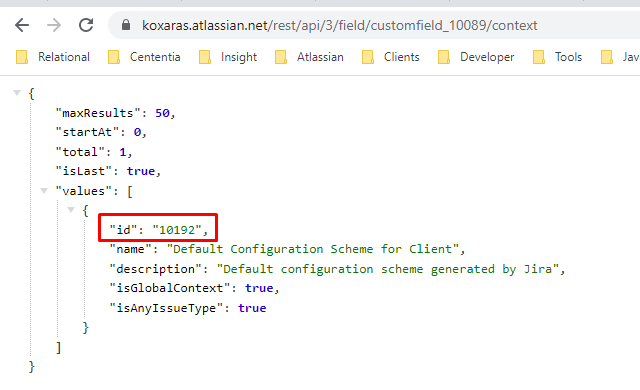Open the Insight bookmarks folder
Viewport: 640px width, 390px height.
click(228, 57)
